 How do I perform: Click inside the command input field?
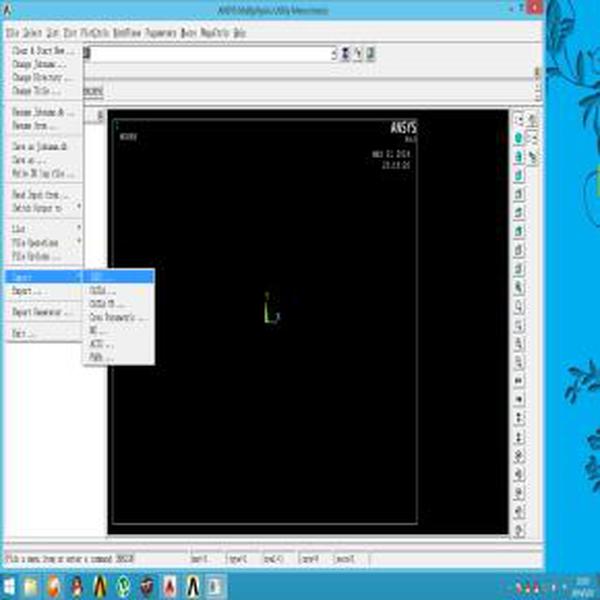click(x=210, y=54)
